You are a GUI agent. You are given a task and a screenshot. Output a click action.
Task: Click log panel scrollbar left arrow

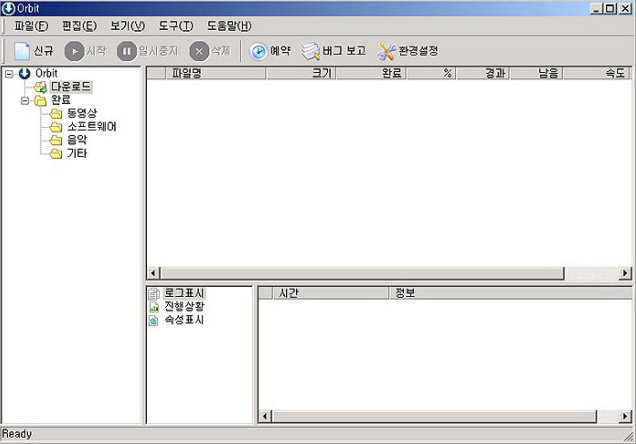(265, 416)
